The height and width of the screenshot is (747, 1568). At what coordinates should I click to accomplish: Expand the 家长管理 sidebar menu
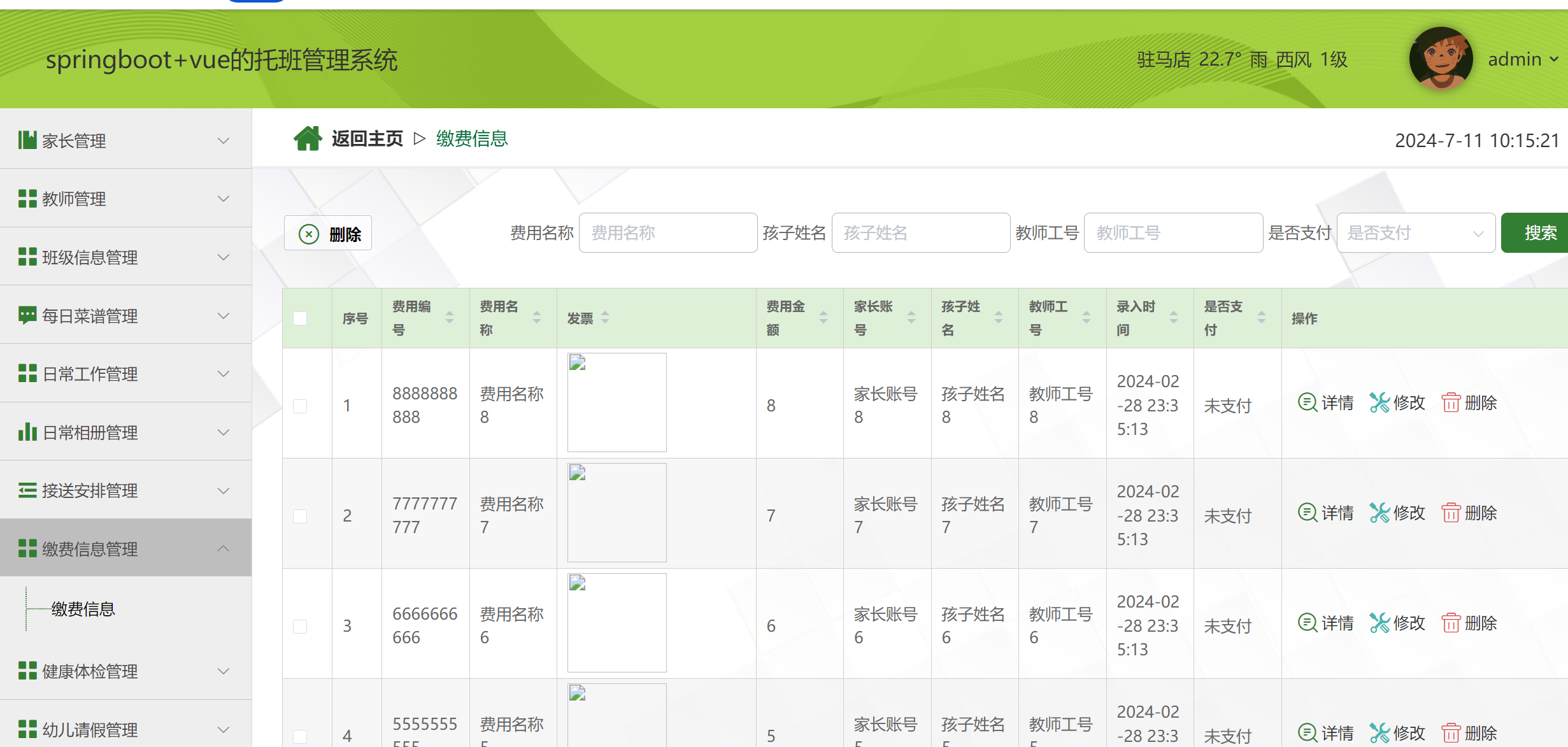tap(125, 140)
